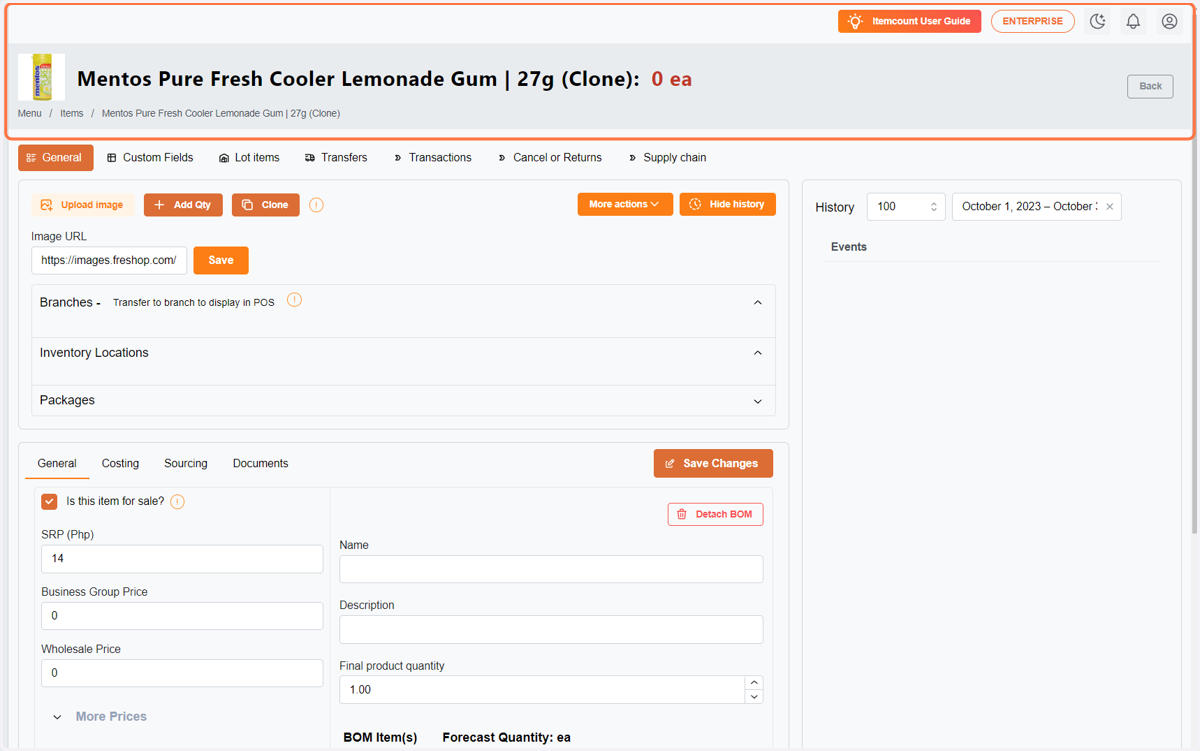Switch to the Costing sub-tab
The width and height of the screenshot is (1200, 751).
120,463
